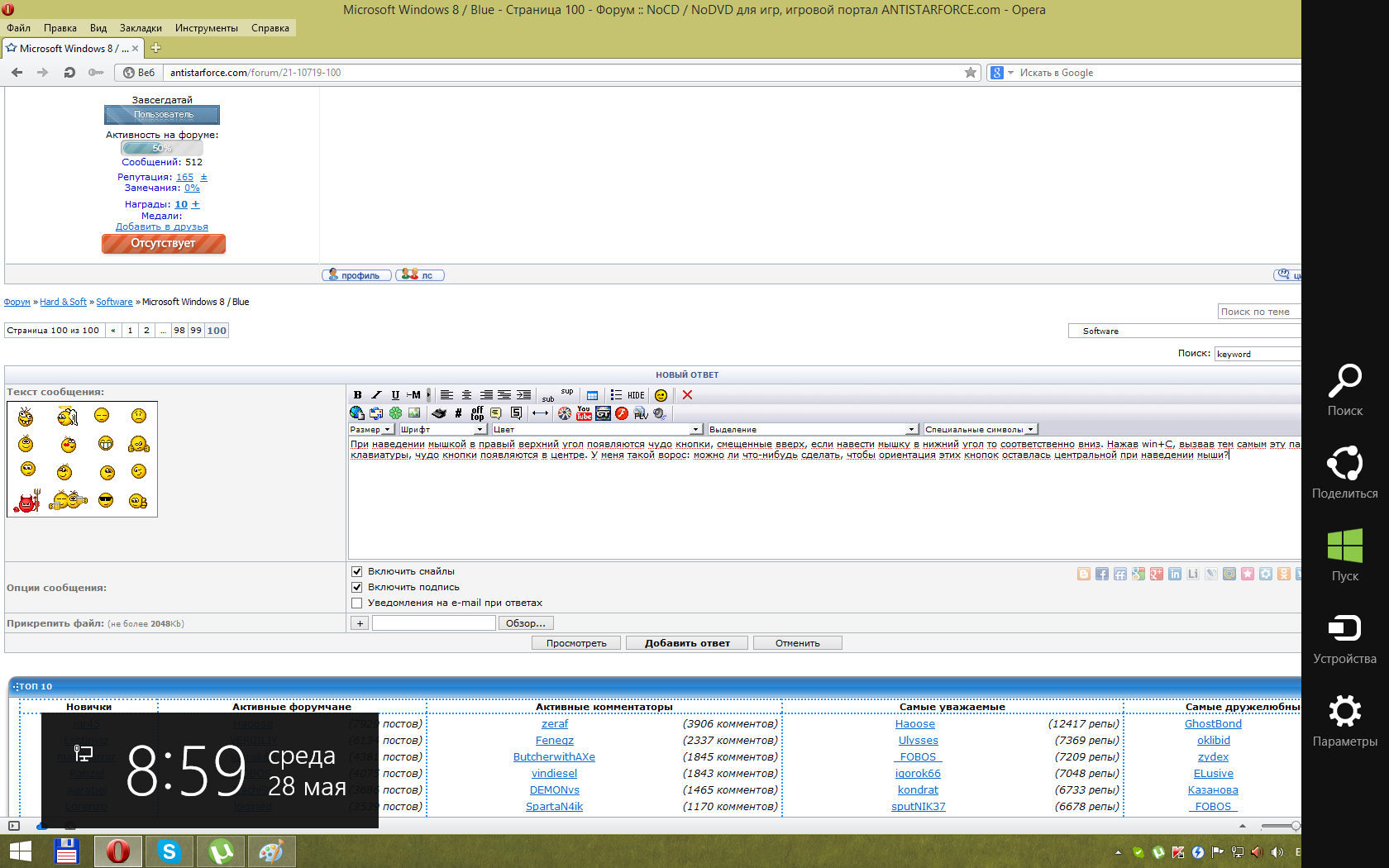Image resolution: width=1389 pixels, height=868 pixels.
Task: Click the Просмотреть preview button
Action: [576, 643]
